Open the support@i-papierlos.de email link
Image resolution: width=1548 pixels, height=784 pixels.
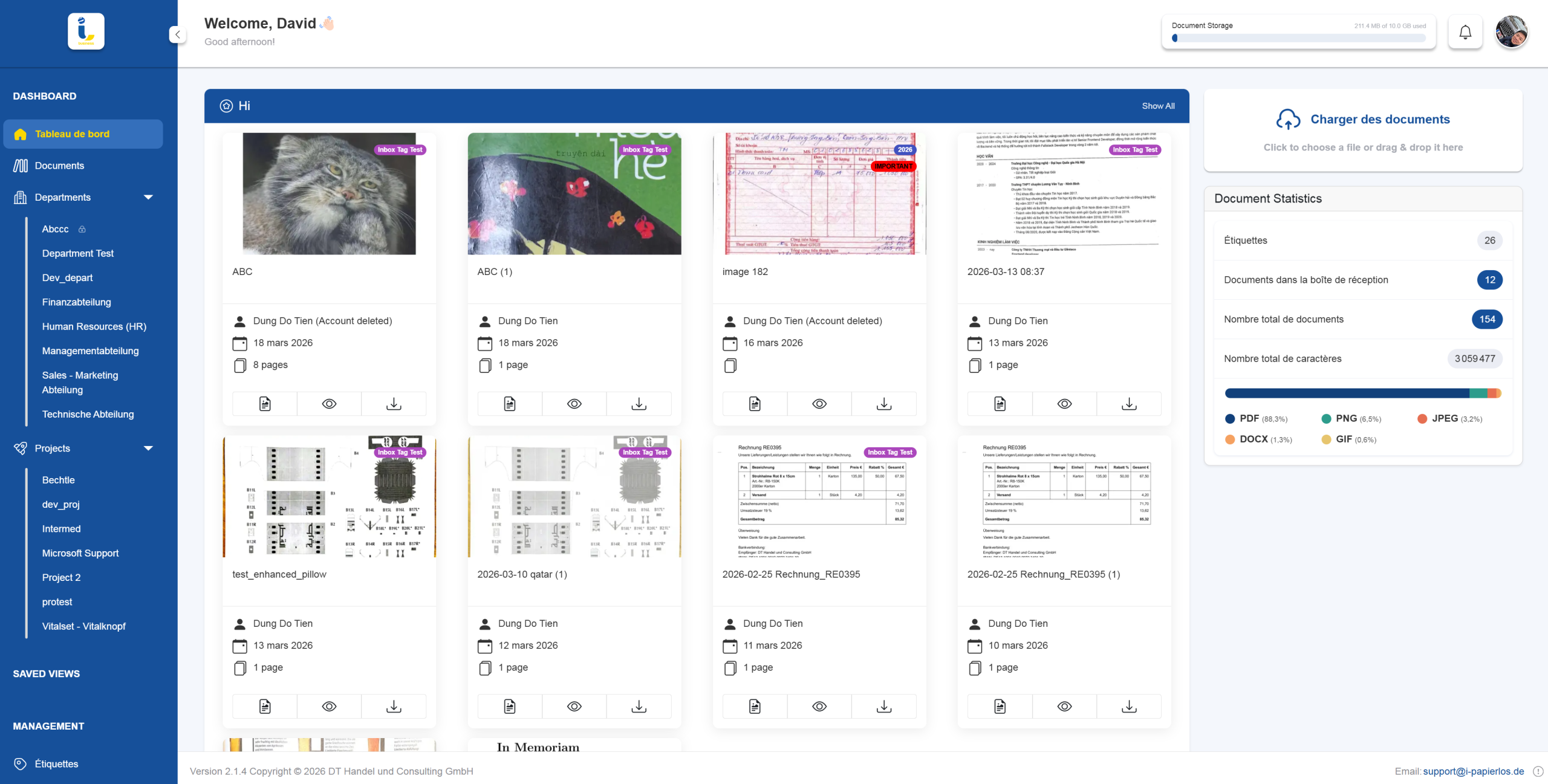[1473, 771]
